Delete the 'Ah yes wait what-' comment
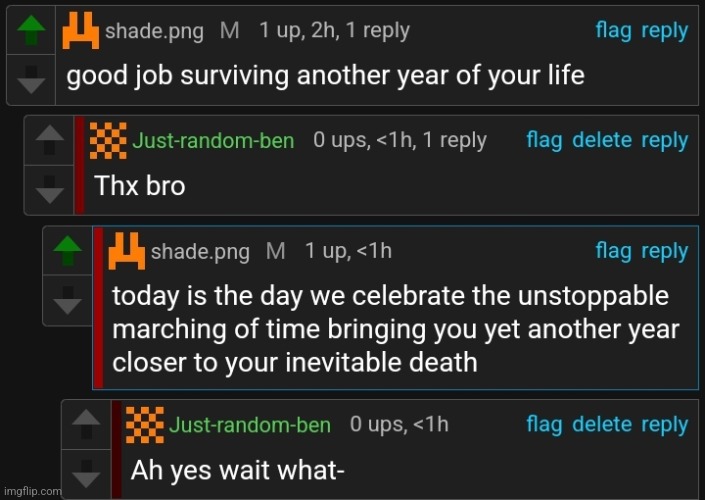 click(x=602, y=424)
